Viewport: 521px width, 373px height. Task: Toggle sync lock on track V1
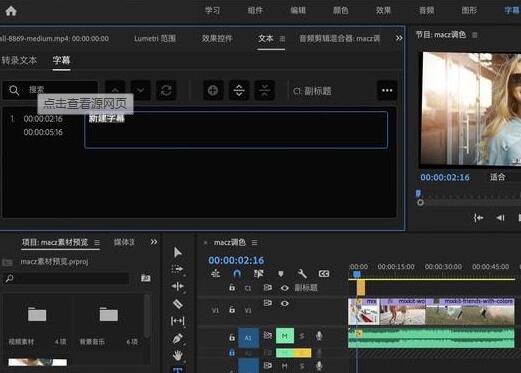pyautogui.click(x=268, y=303)
